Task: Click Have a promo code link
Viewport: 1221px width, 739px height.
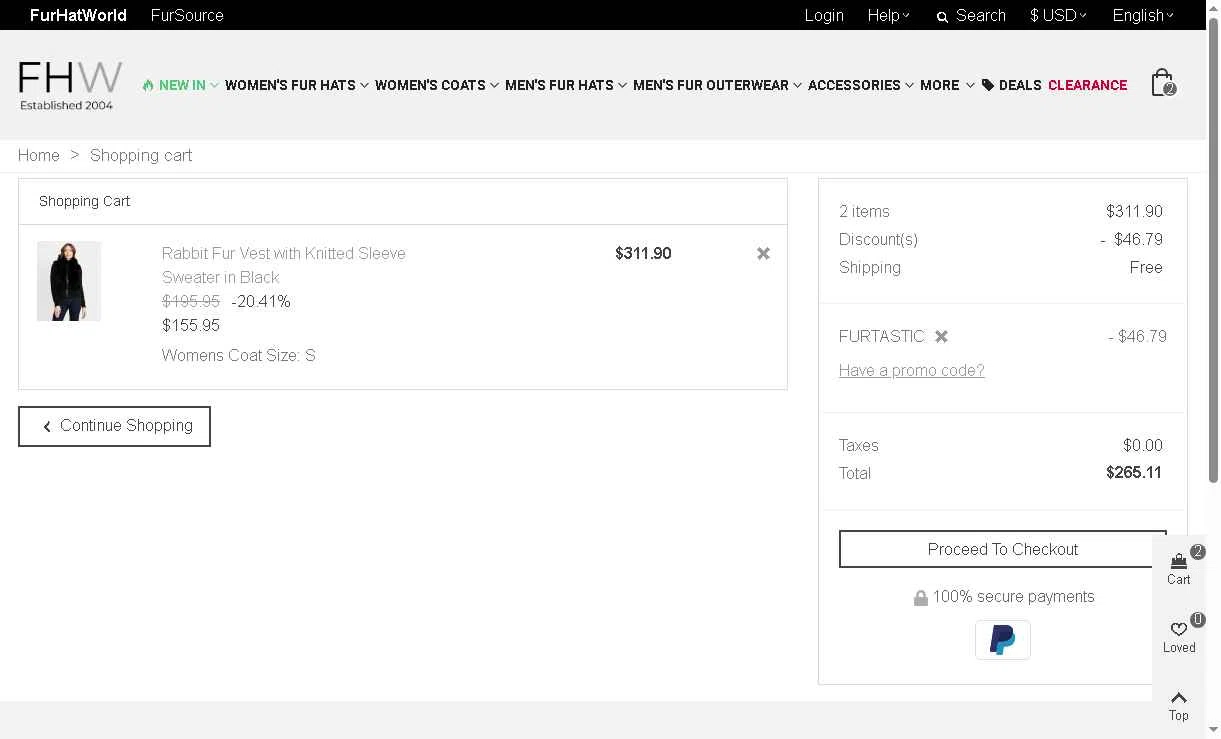Action: pos(912,370)
